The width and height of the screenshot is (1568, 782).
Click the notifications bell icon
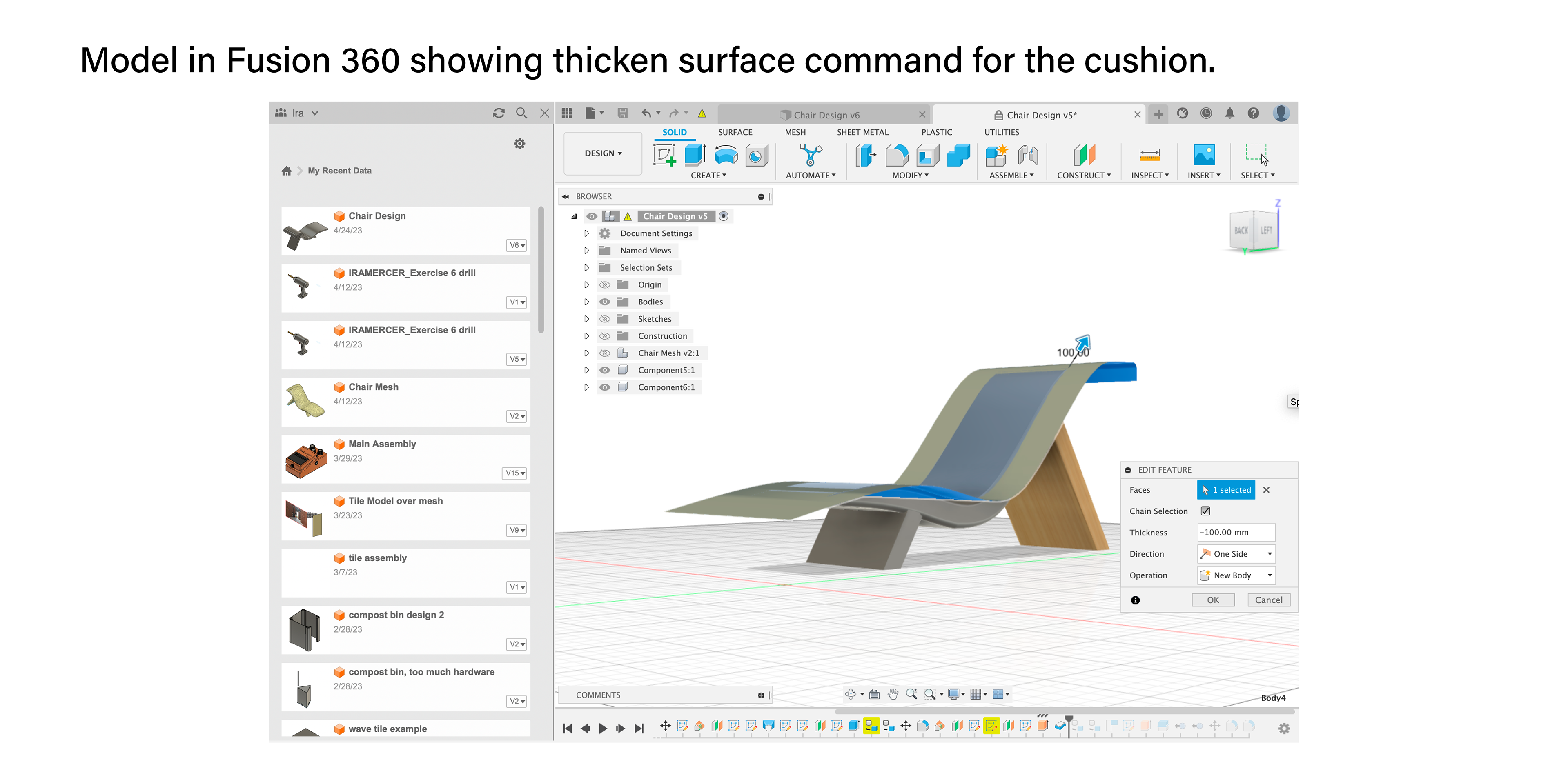1229,113
